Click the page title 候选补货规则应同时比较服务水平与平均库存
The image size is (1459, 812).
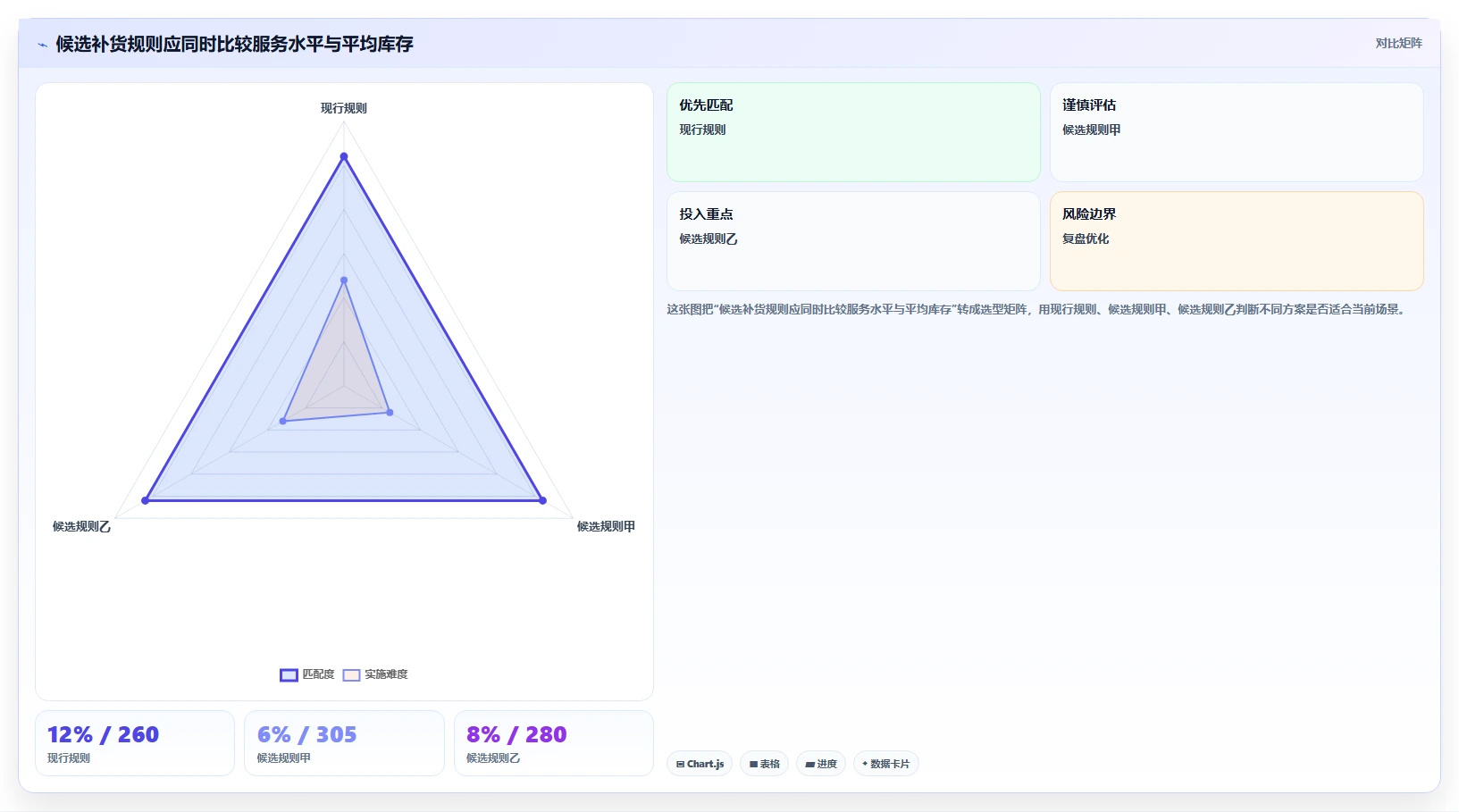(234, 45)
